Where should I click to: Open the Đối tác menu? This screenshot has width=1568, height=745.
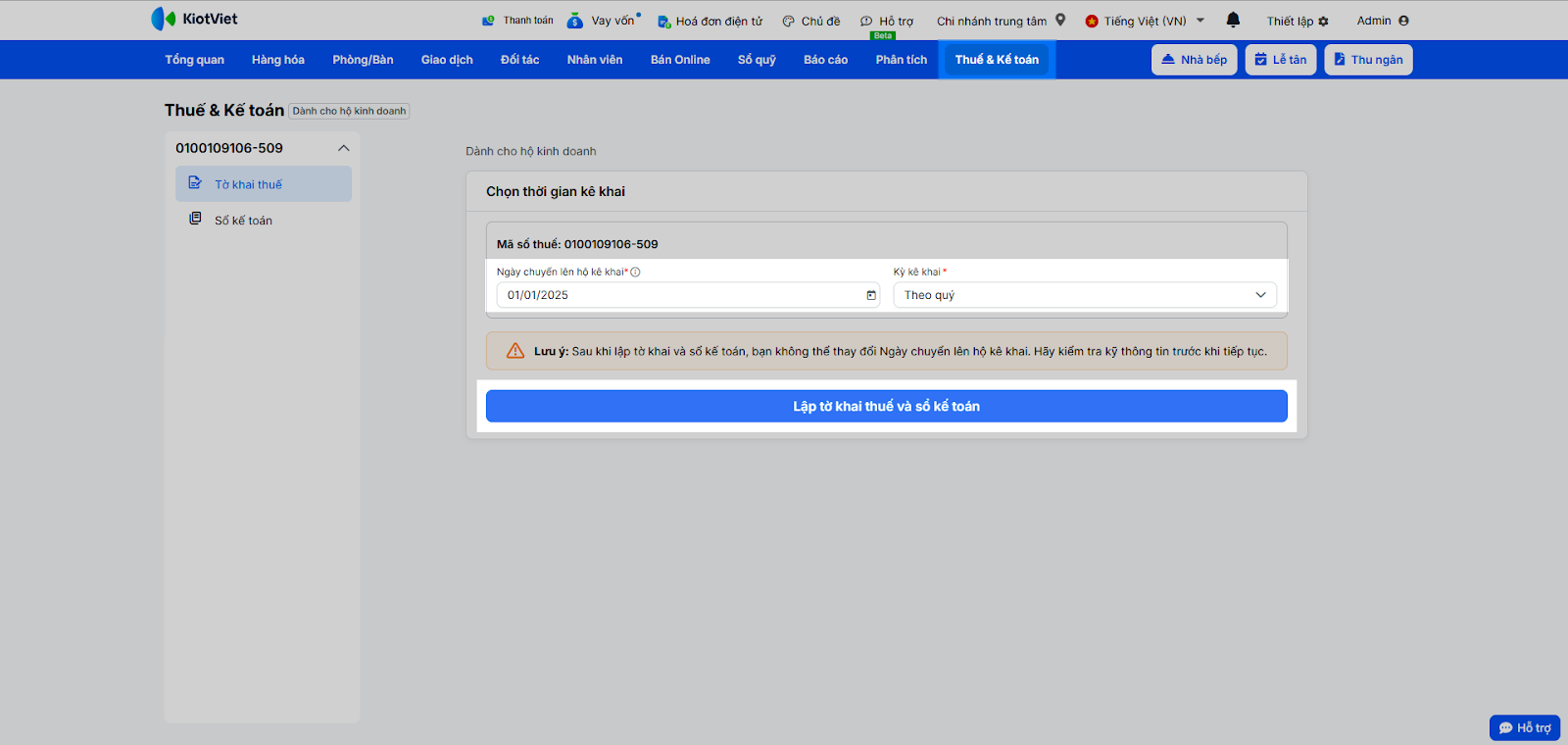click(x=519, y=60)
